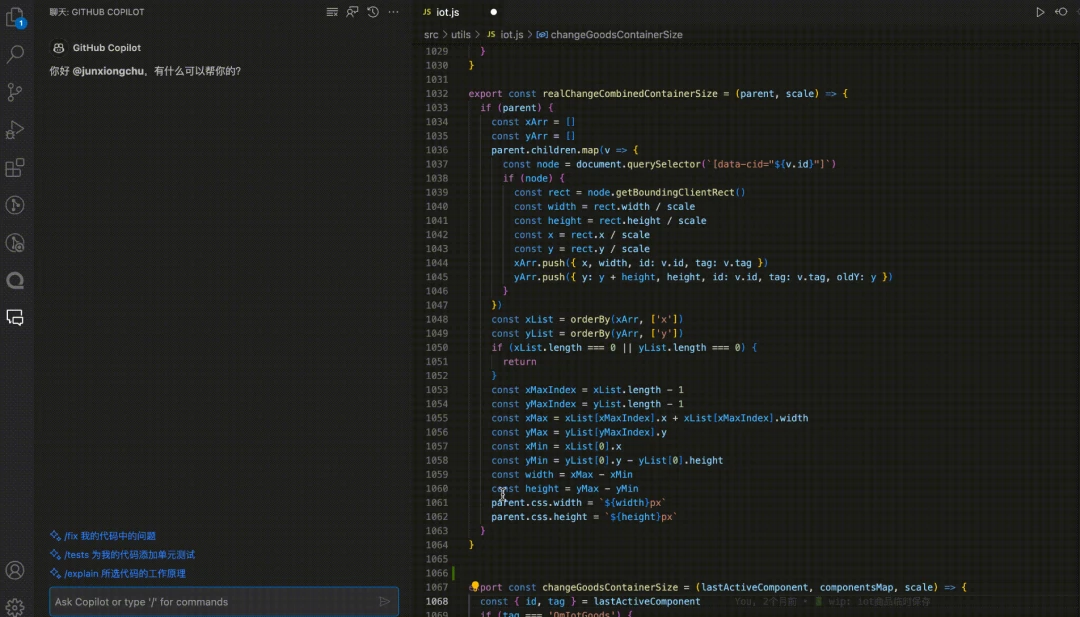The image size is (1080, 617).
Task: Click 'const xMaxIndex' on line 1053
Action: tap(534, 390)
